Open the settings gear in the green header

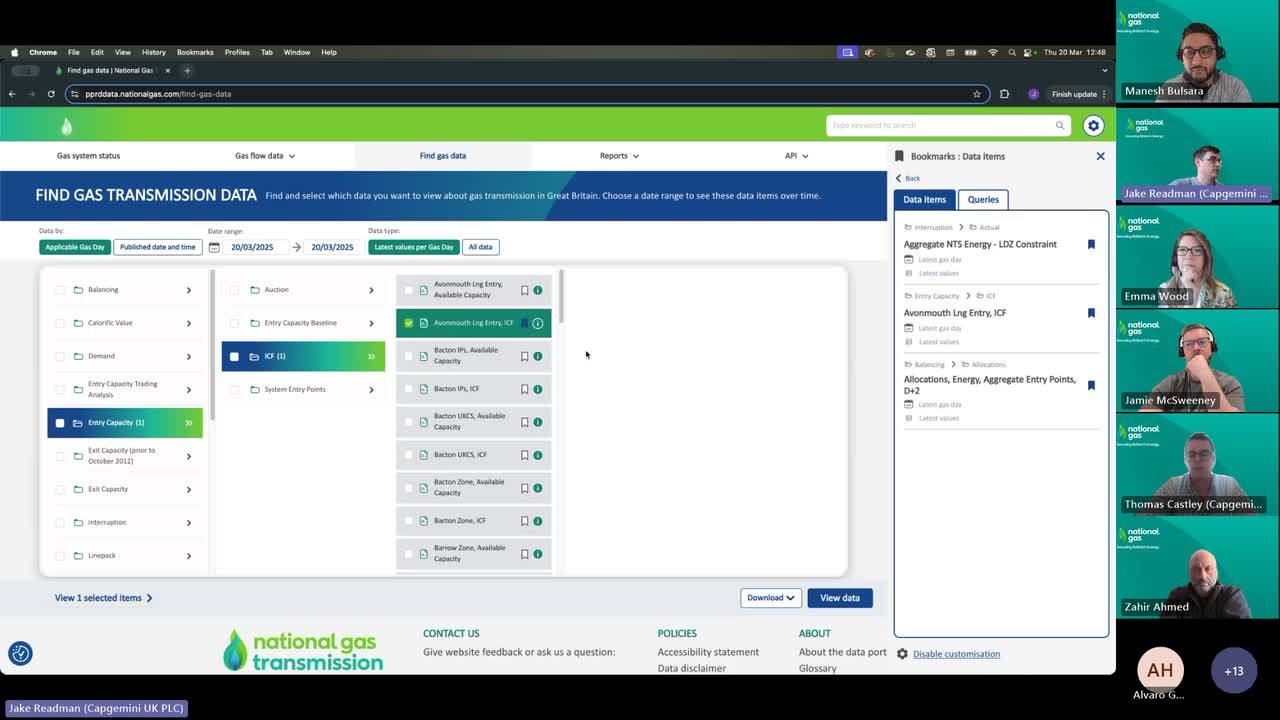1093,125
